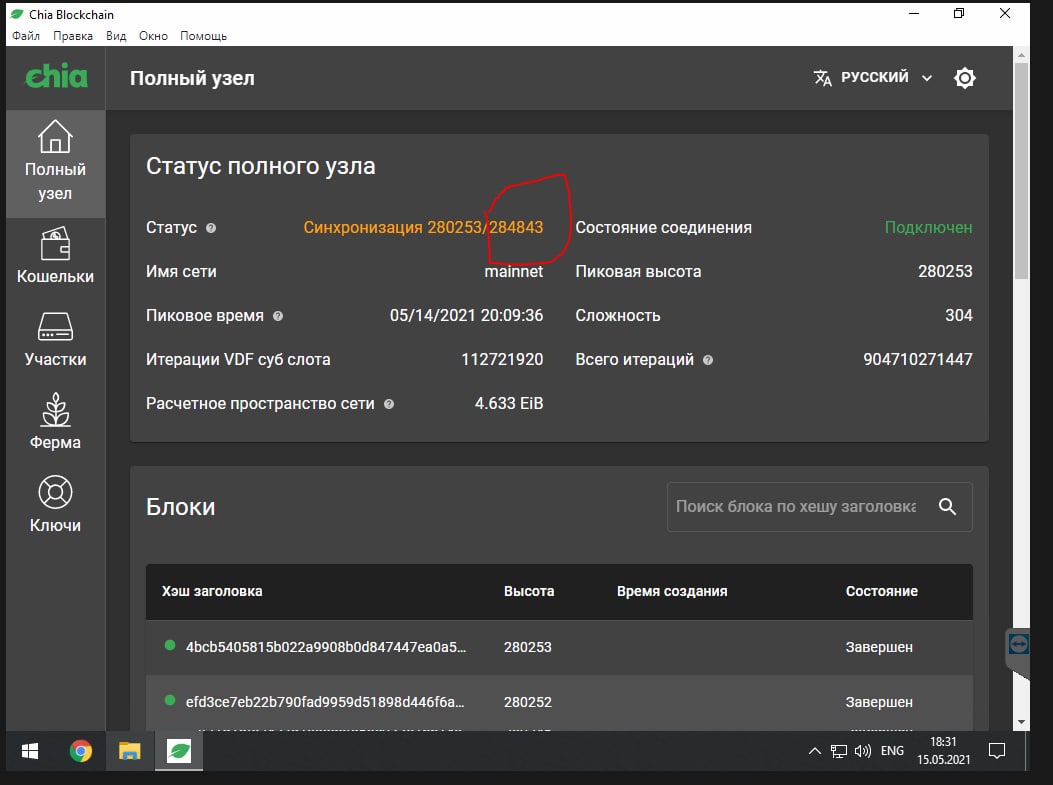Open File Explorer from the taskbar

(x=130, y=751)
